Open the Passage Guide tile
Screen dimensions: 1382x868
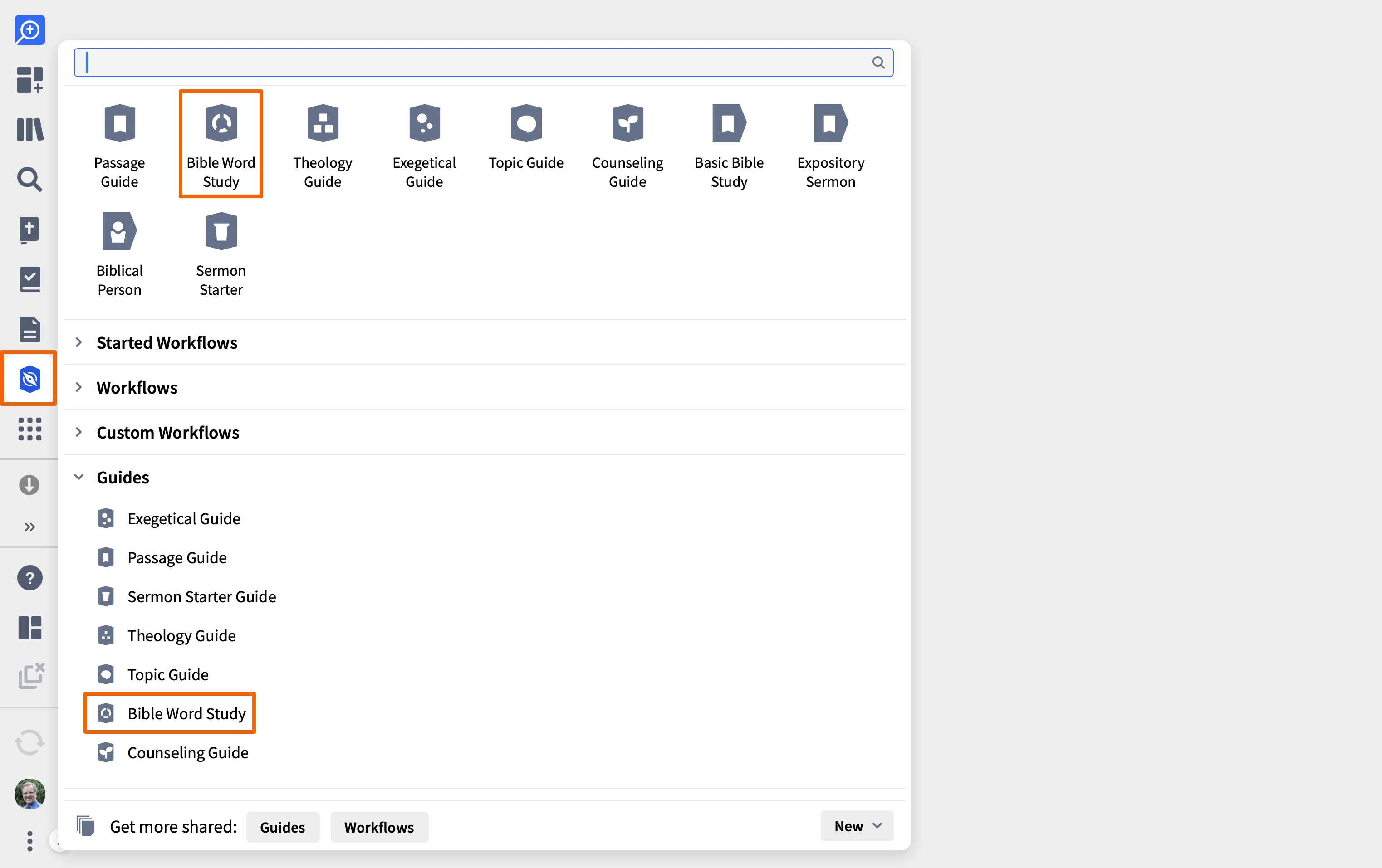tap(119, 145)
